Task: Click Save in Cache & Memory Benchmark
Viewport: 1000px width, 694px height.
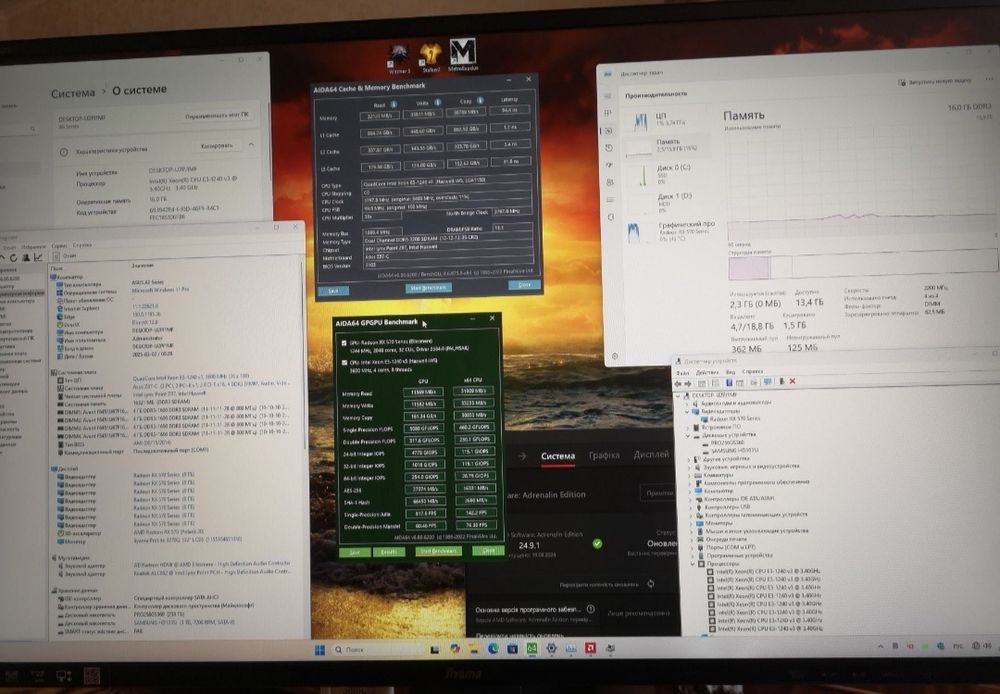Action: (333, 290)
